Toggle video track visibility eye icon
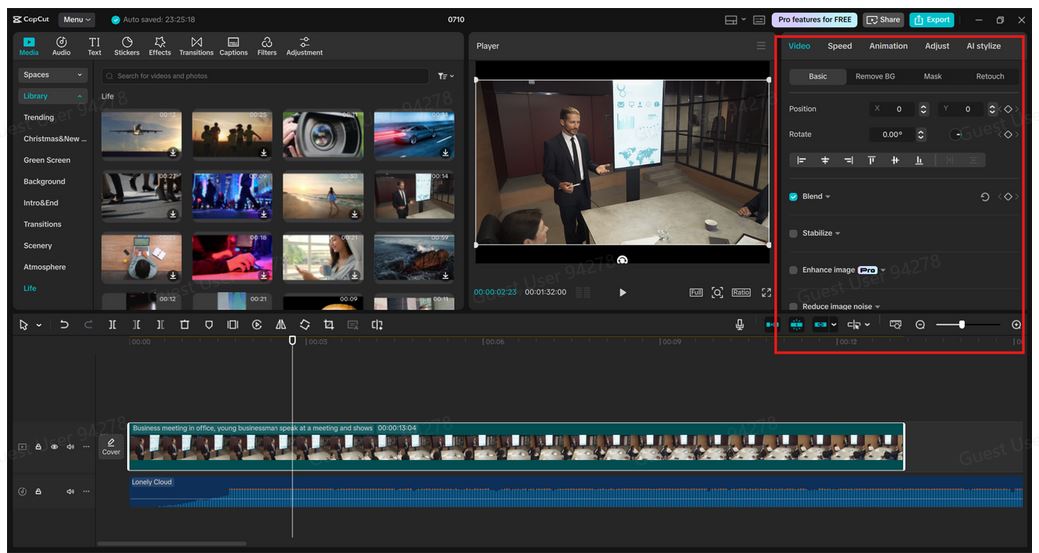The height and width of the screenshot is (553, 1039). click(54, 447)
